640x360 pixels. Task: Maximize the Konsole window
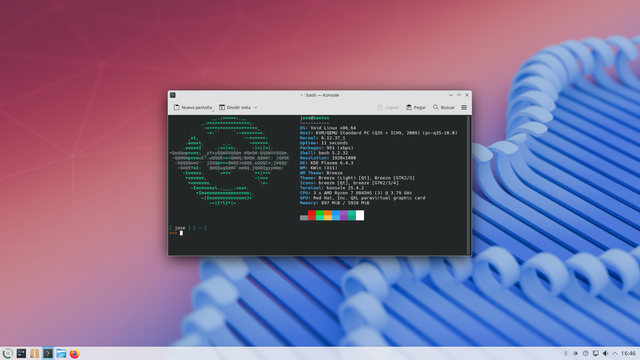459,95
